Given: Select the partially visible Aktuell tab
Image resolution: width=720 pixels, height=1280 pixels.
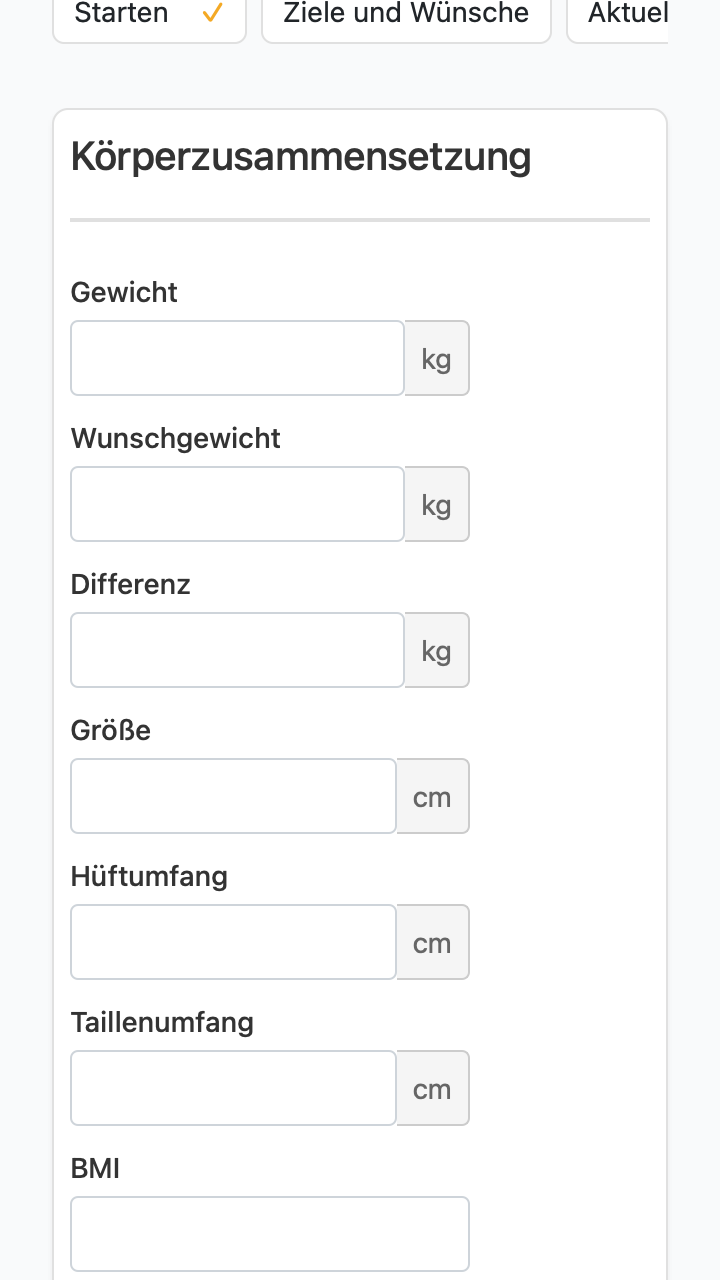Looking at the screenshot, I should click(618, 15).
